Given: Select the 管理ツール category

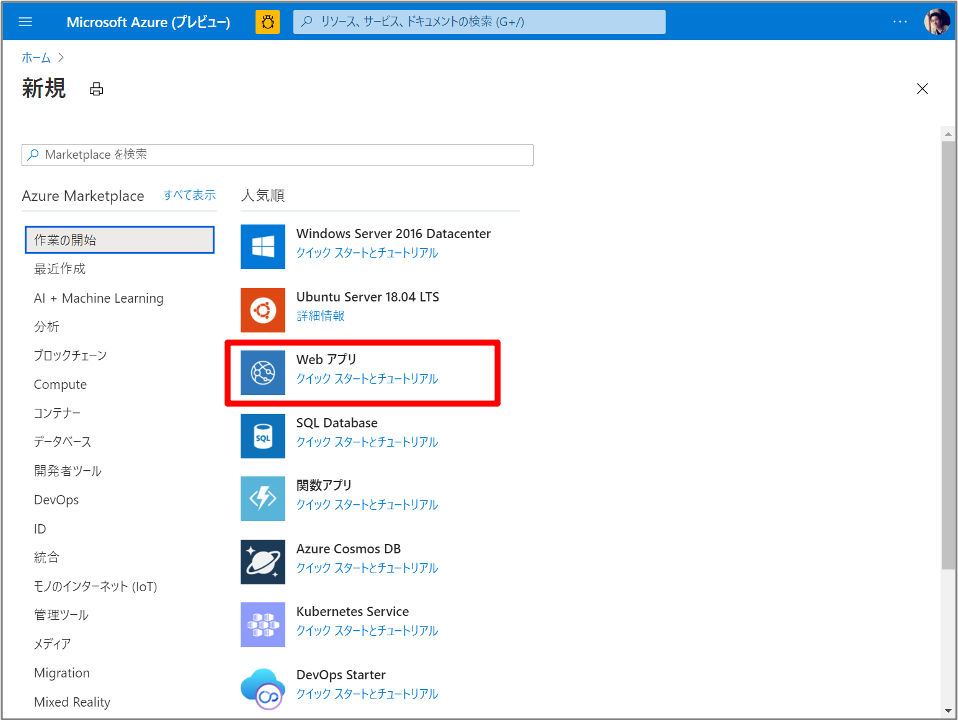Looking at the screenshot, I should pyautogui.click(x=61, y=615).
